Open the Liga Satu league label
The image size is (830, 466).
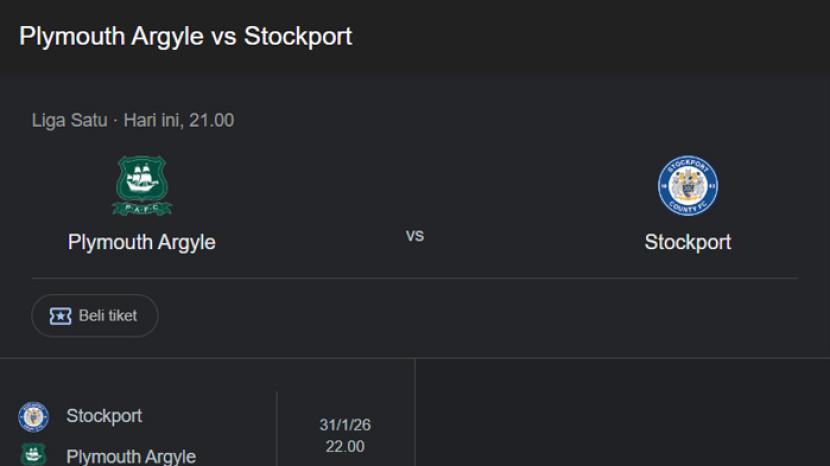coord(69,121)
